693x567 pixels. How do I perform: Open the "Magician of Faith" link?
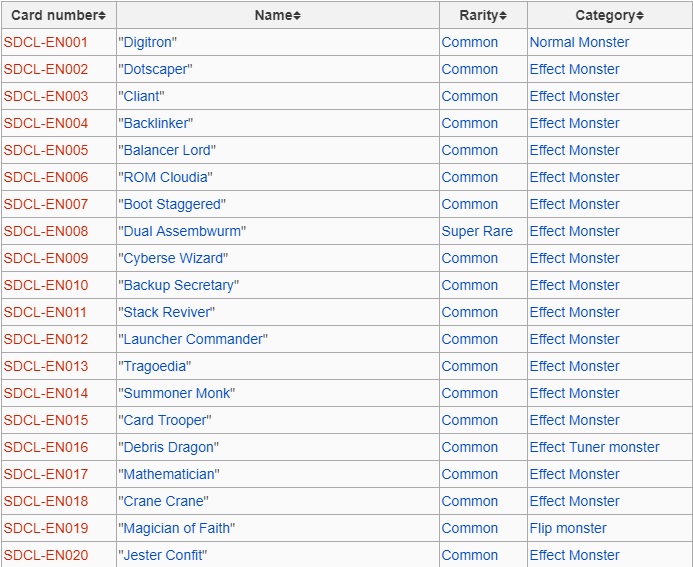179,528
